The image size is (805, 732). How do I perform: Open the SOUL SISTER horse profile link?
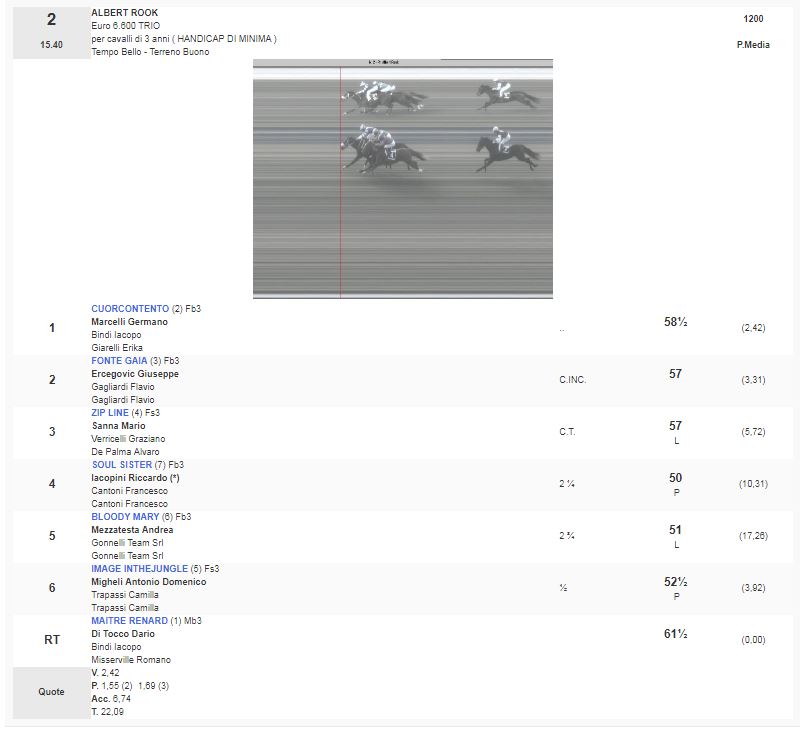point(121,465)
